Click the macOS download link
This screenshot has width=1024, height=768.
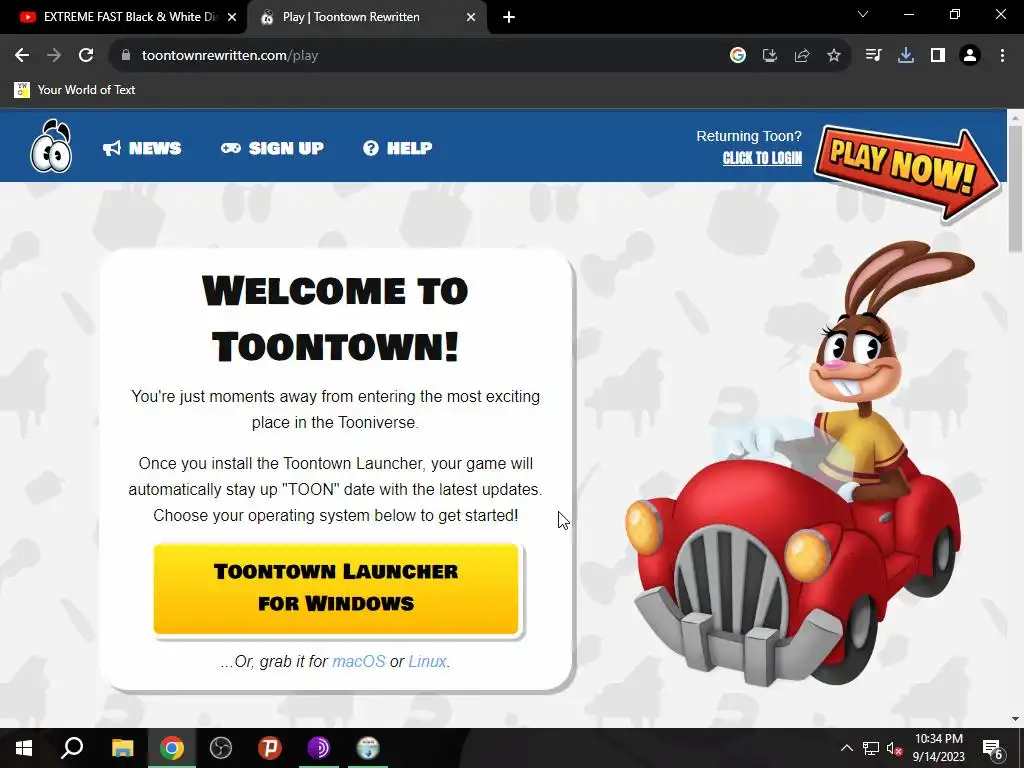tap(359, 662)
